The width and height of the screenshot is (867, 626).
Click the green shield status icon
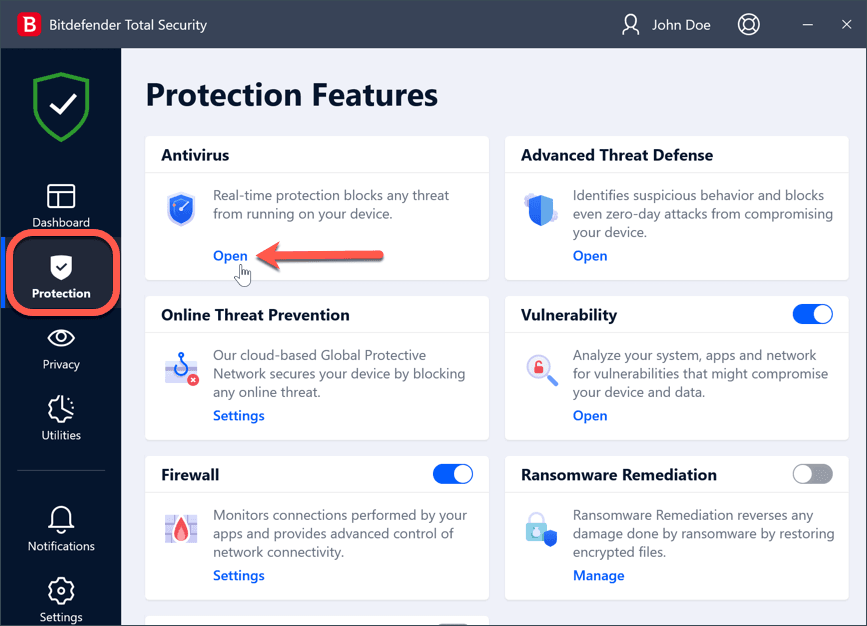[x=61, y=105]
